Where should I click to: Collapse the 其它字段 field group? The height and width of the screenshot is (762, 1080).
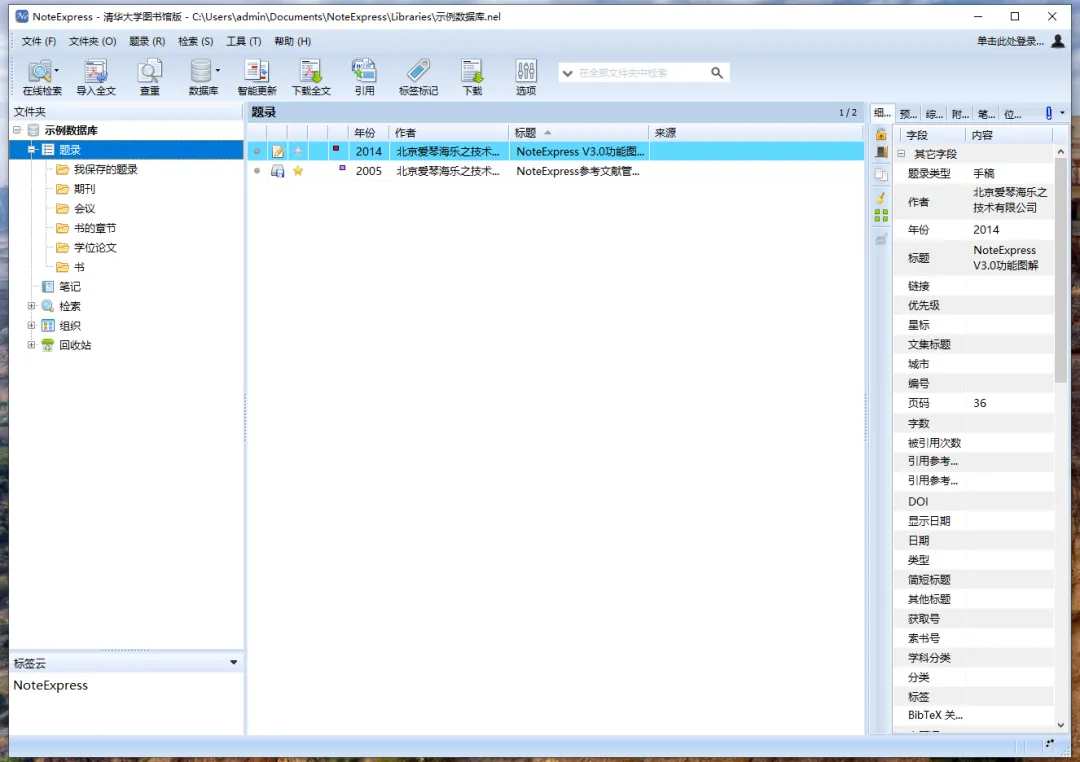click(x=902, y=154)
